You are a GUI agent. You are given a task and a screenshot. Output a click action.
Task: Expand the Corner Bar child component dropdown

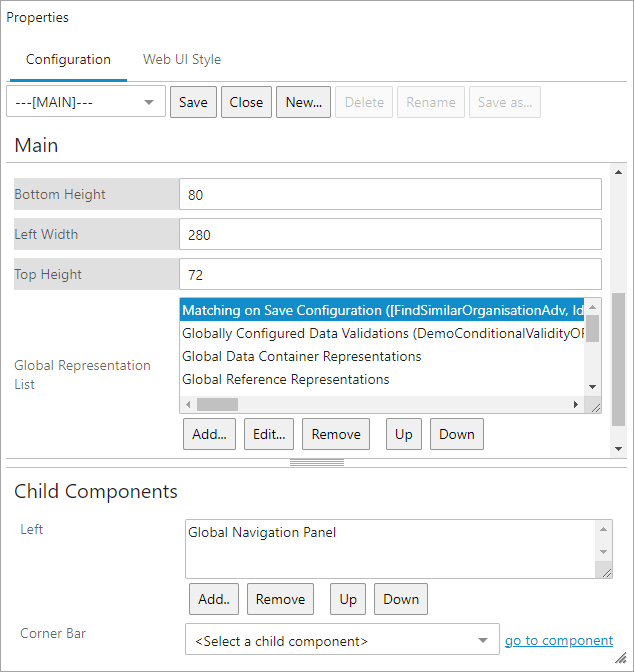tap(342, 641)
